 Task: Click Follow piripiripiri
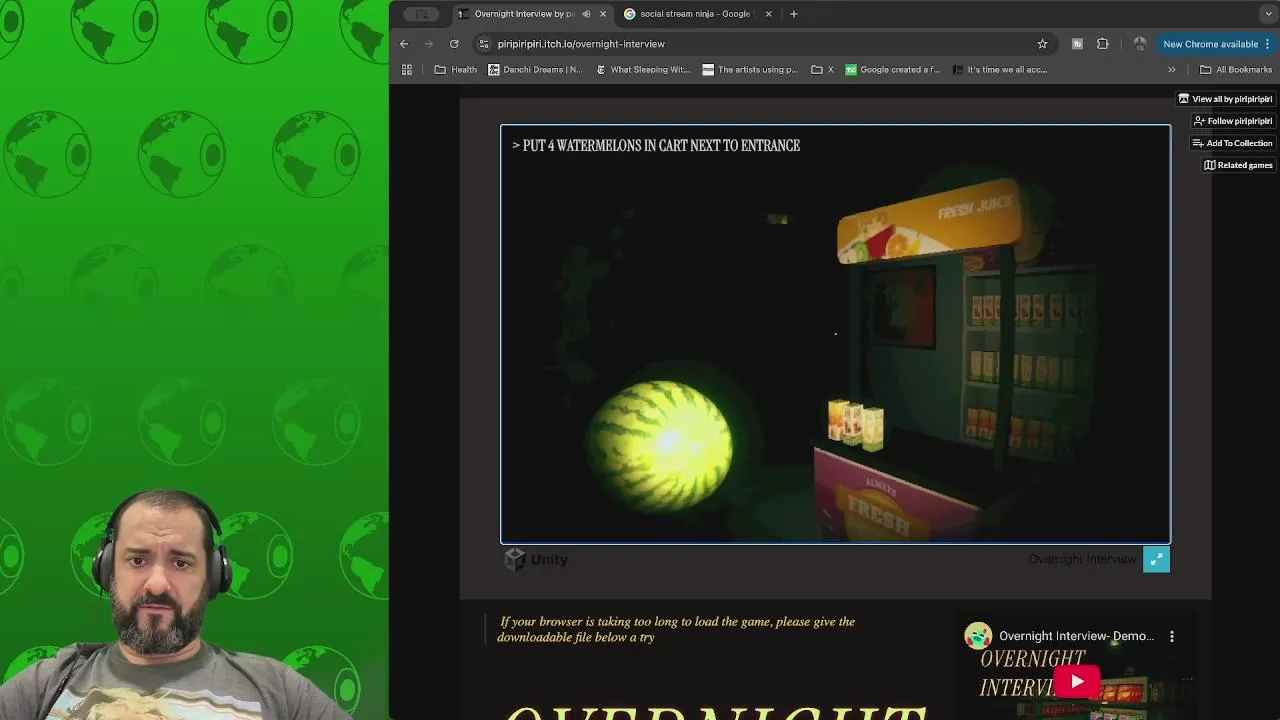1232,121
